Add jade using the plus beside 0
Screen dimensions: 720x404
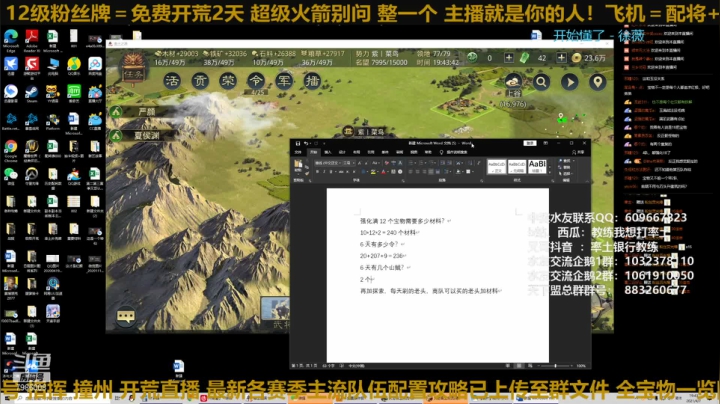click(509, 58)
